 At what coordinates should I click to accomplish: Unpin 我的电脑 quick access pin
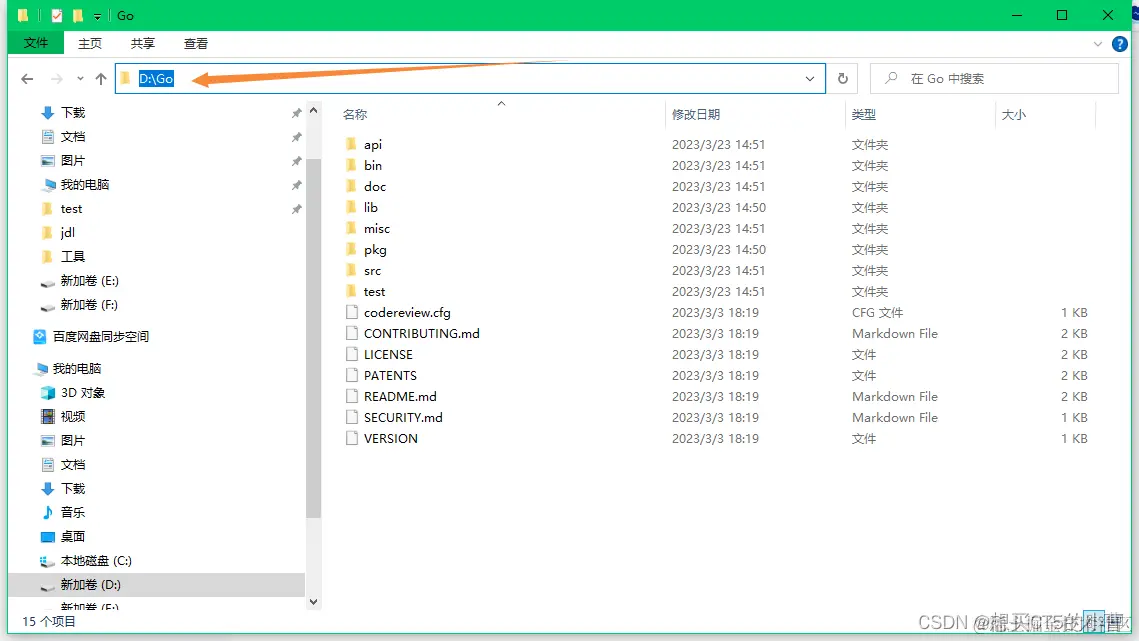coord(296,185)
